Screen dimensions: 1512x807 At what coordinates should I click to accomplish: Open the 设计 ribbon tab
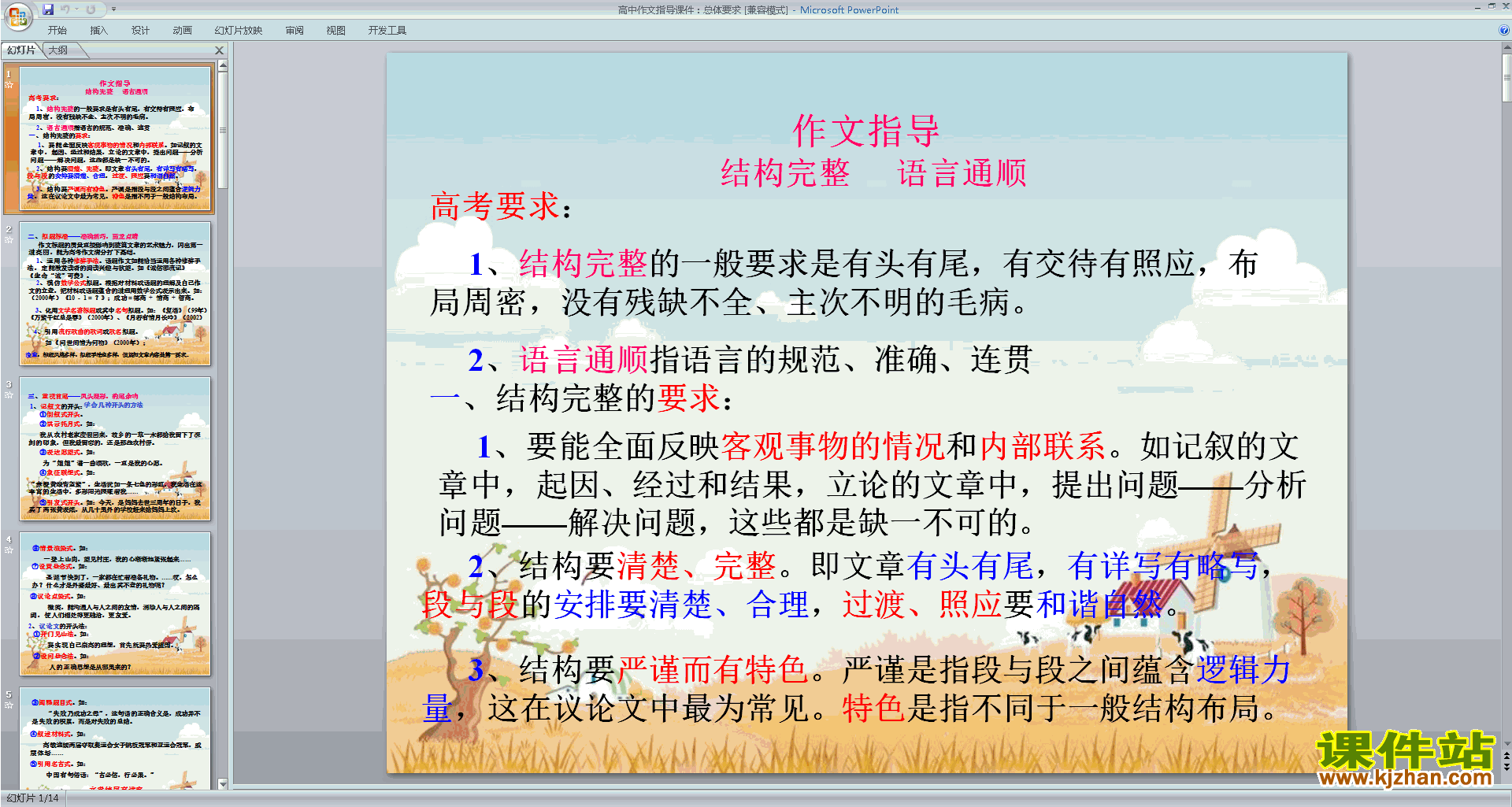(x=140, y=31)
